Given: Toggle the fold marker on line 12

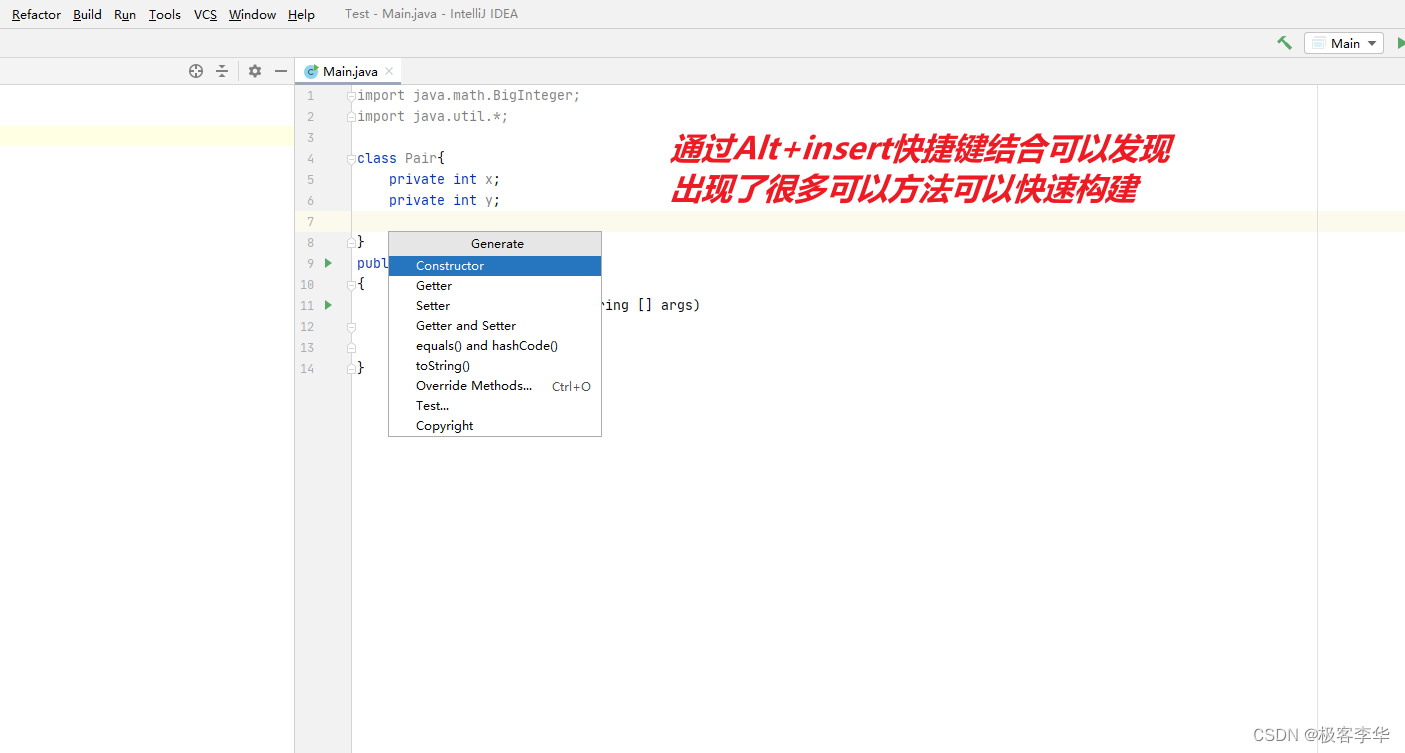Looking at the screenshot, I should point(351,327).
